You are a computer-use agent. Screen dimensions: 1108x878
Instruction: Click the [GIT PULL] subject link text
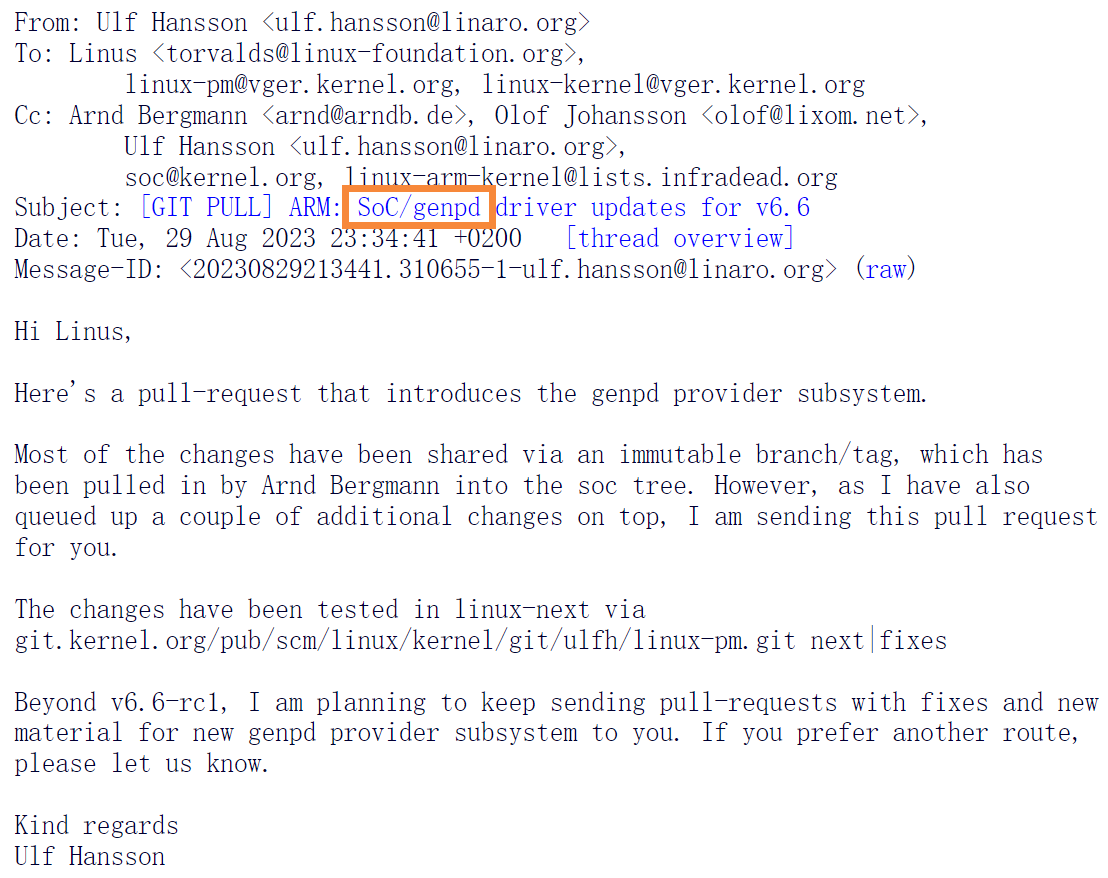point(206,208)
